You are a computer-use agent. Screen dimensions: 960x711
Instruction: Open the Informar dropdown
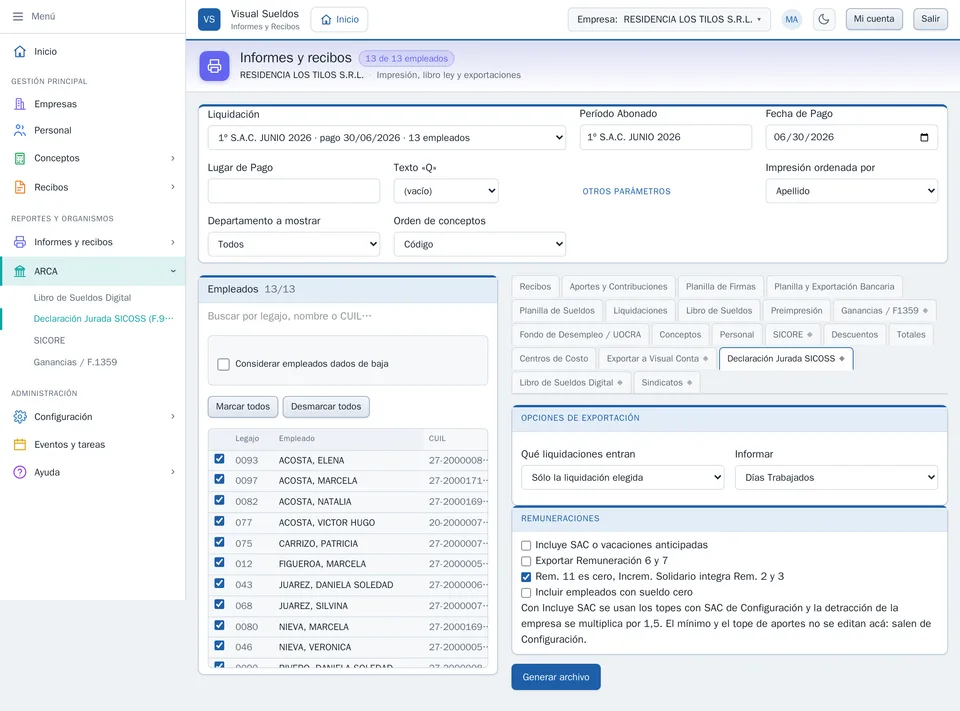pos(836,478)
